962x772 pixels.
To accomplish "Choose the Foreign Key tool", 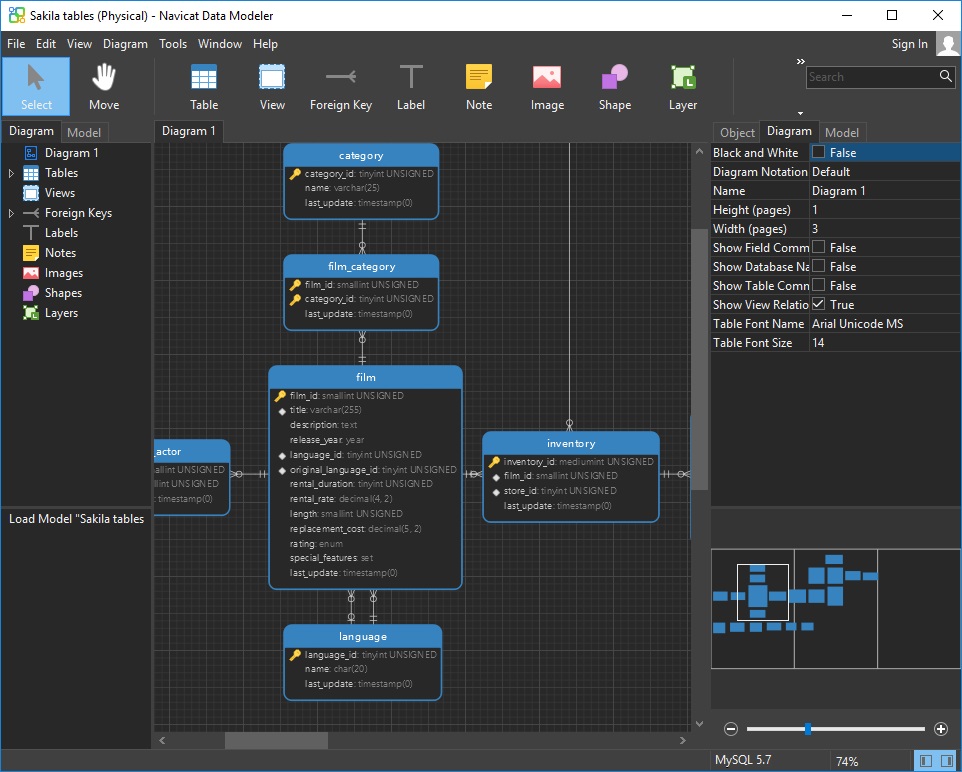I will (x=340, y=87).
